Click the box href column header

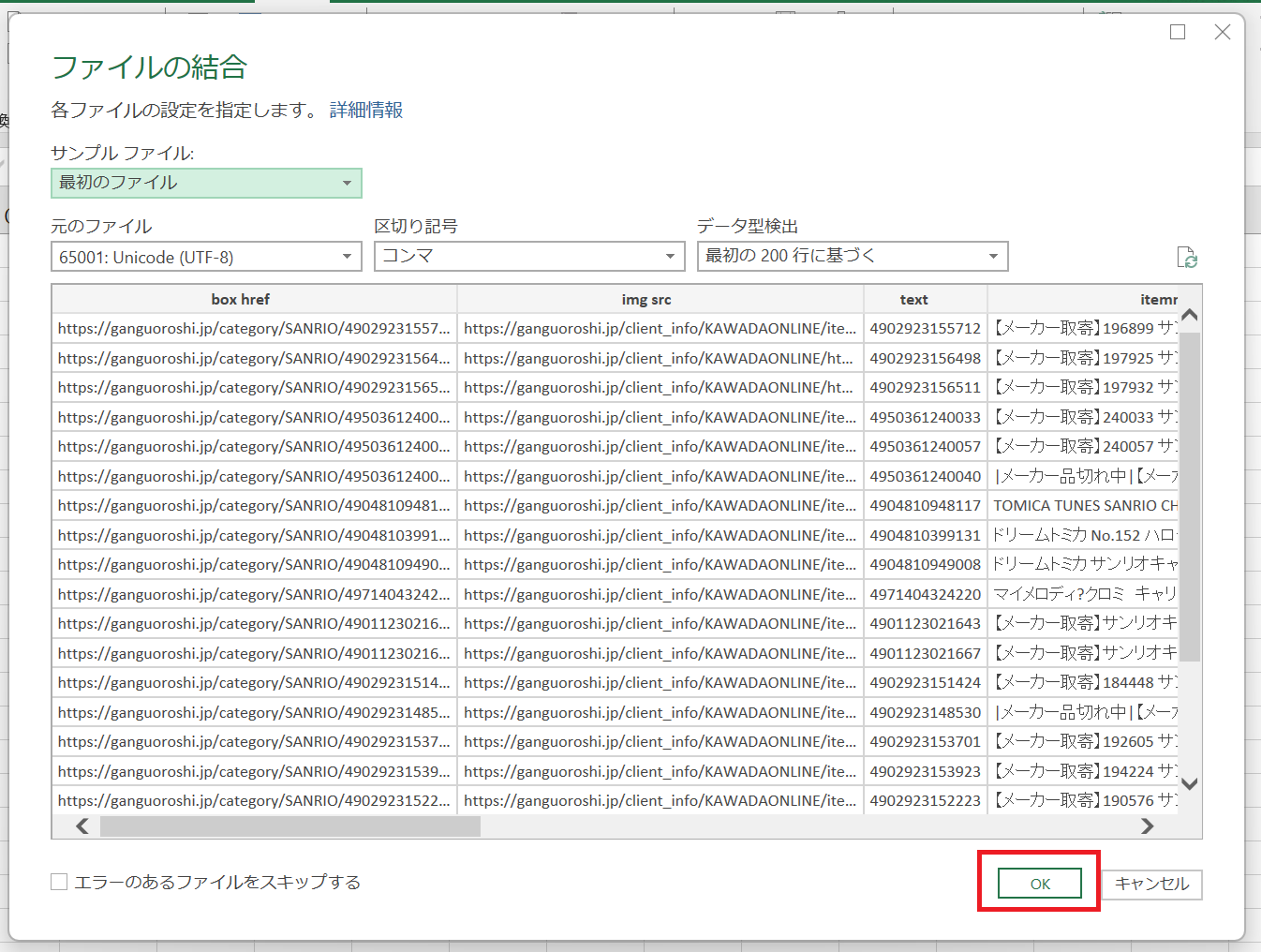(x=240, y=300)
